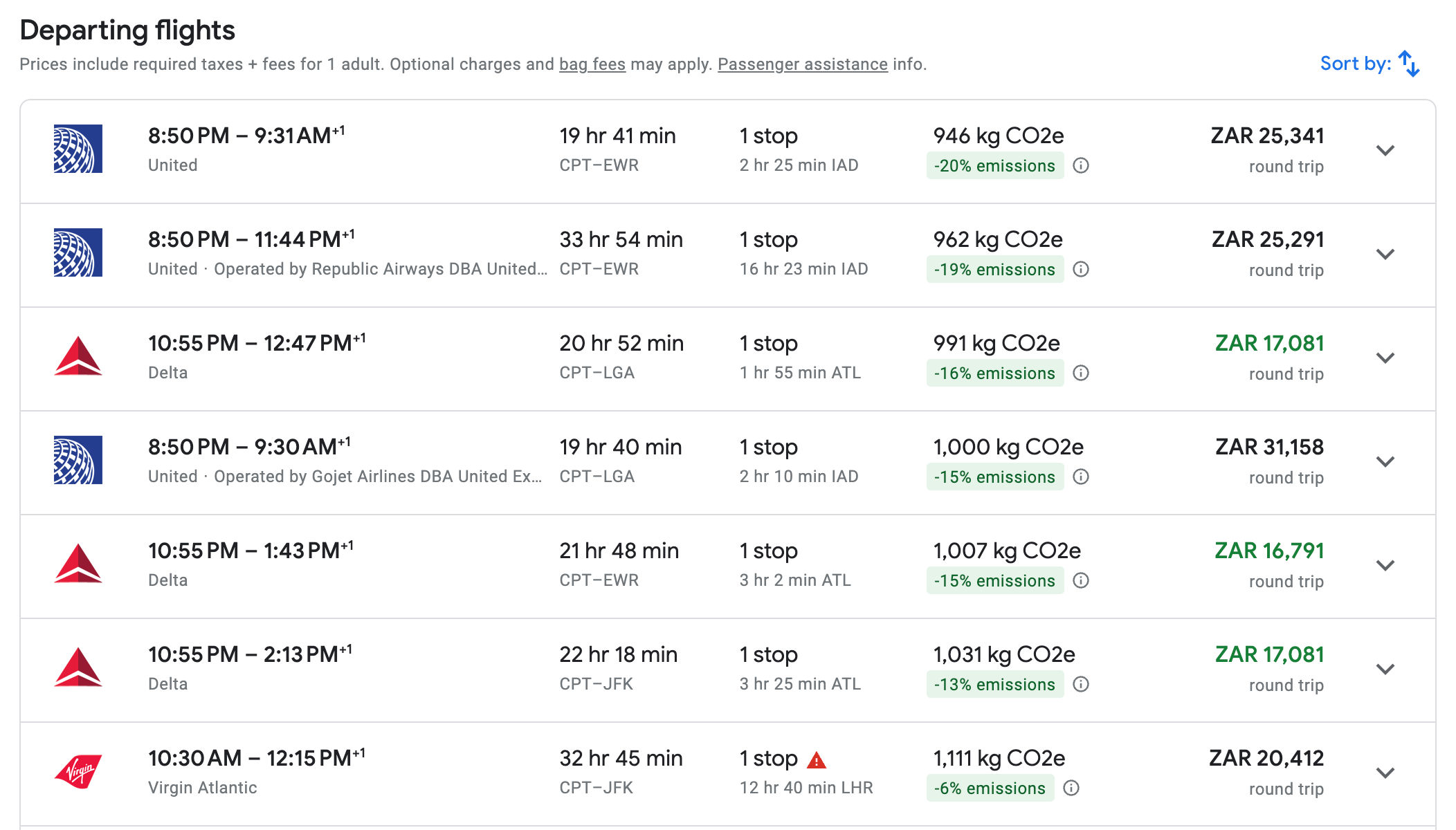The width and height of the screenshot is (1456, 830).
Task: Open the Sort by arrows icon
Action: [1410, 63]
